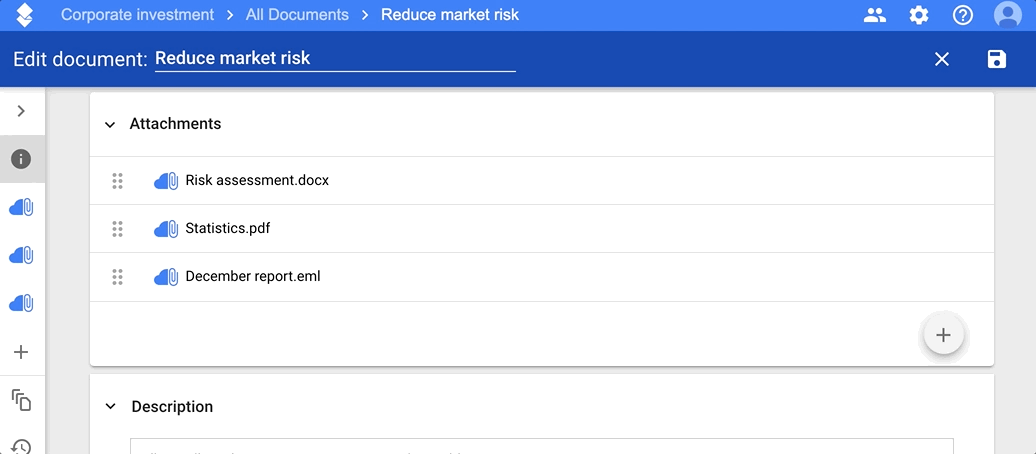Select the info icon in sidebar

pos(21,159)
